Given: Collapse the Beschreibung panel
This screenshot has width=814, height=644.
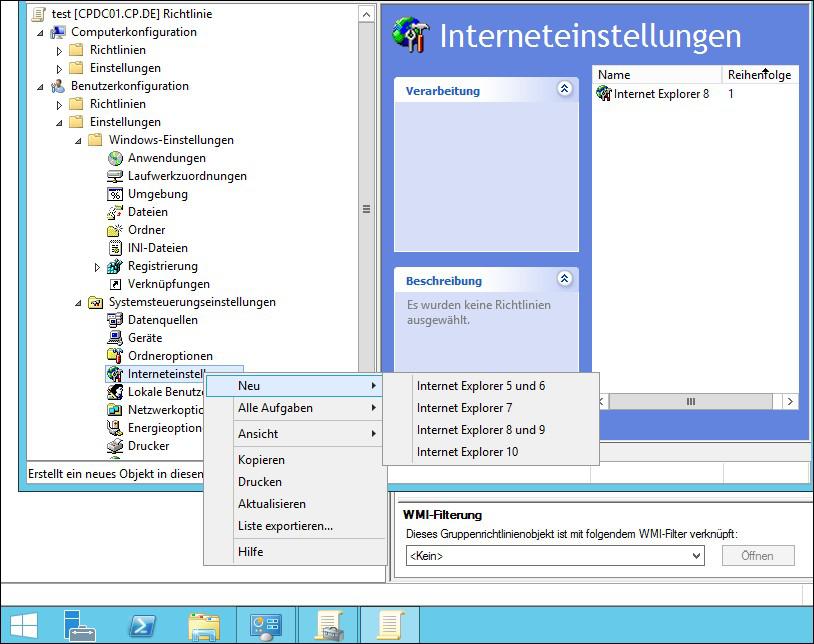Looking at the screenshot, I should [564, 279].
